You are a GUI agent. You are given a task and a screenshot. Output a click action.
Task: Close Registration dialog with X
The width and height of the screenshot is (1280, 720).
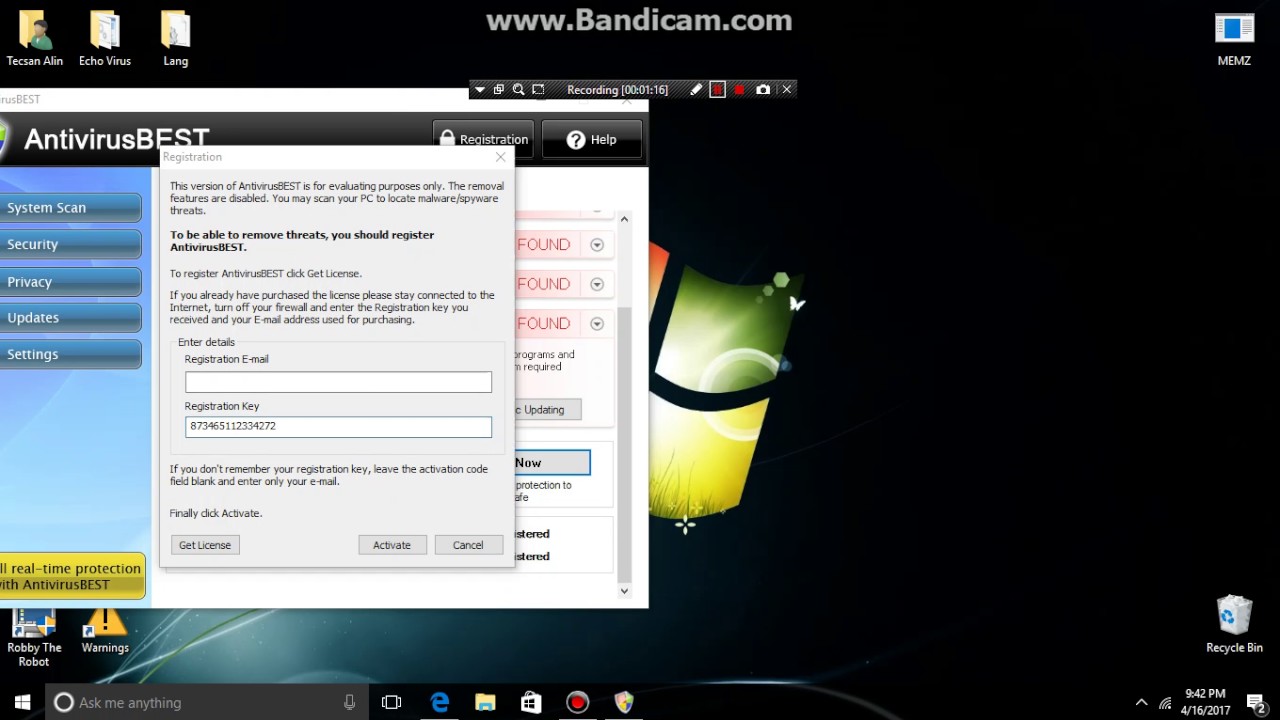501,157
